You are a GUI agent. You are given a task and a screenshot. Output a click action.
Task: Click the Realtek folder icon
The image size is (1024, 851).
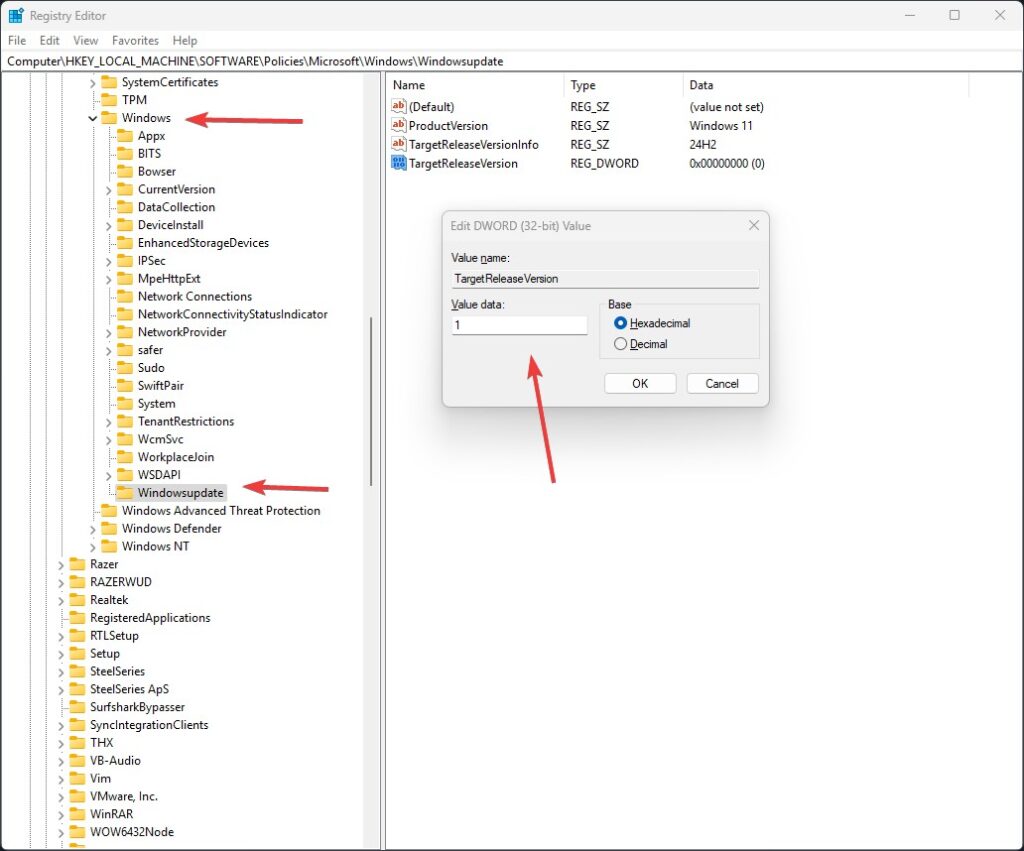tap(78, 600)
